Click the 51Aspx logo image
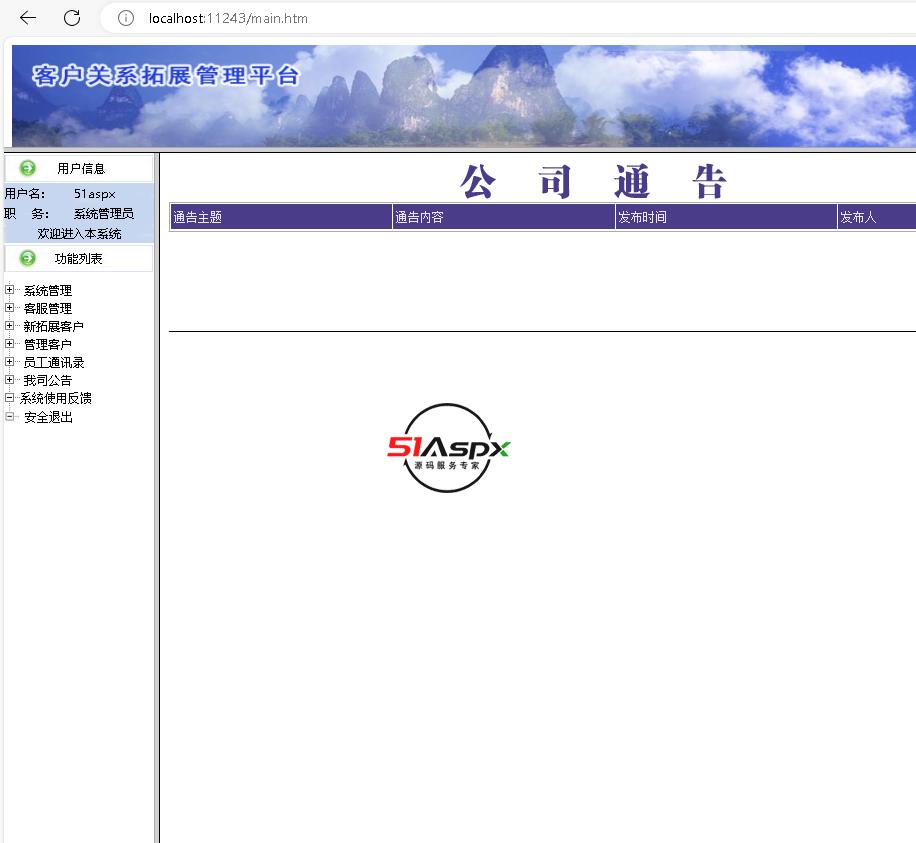The image size is (916, 843). point(449,448)
